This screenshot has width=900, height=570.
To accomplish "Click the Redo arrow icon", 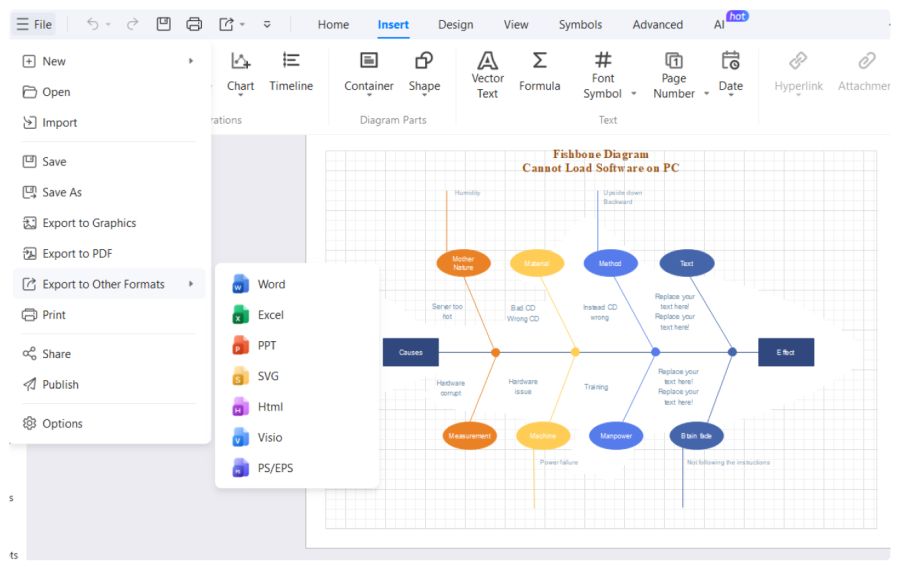I will [x=133, y=24].
